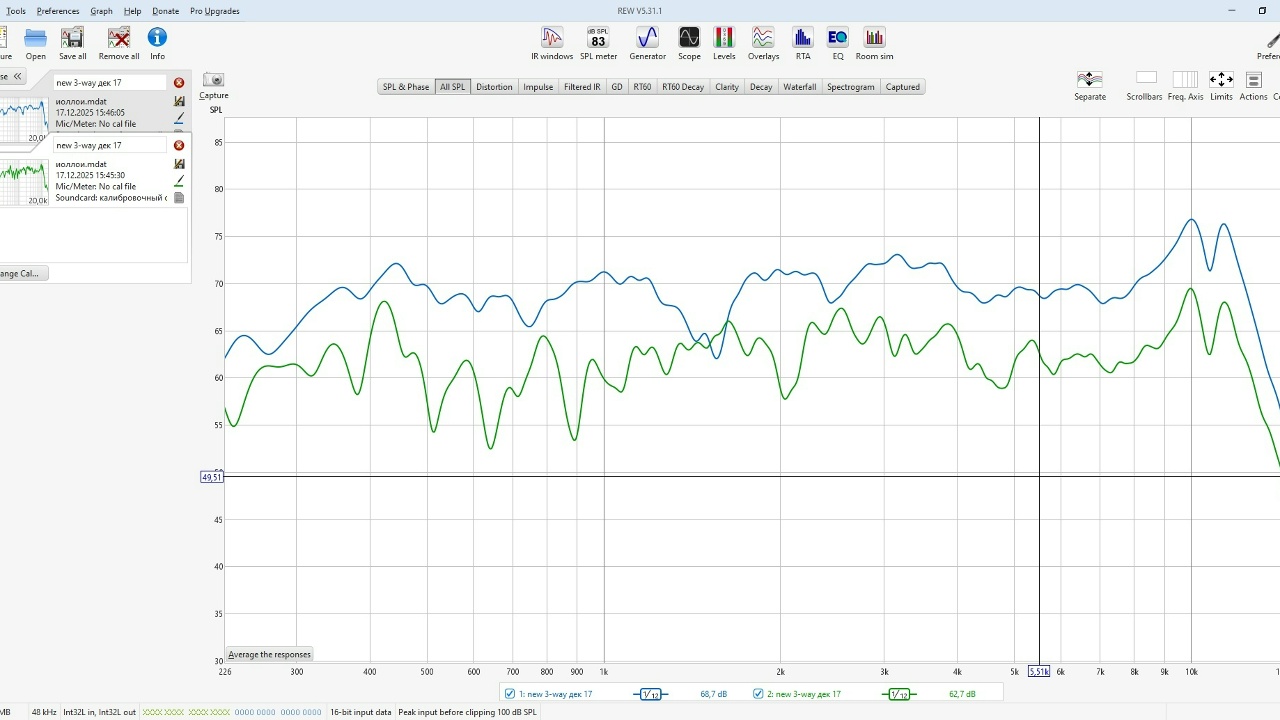Click the 62,7 dB readout
1280x720 pixels.
coord(962,694)
